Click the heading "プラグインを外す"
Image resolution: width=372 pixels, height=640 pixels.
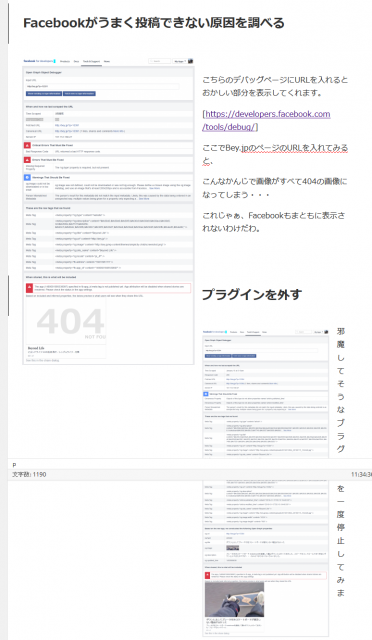click(252, 294)
